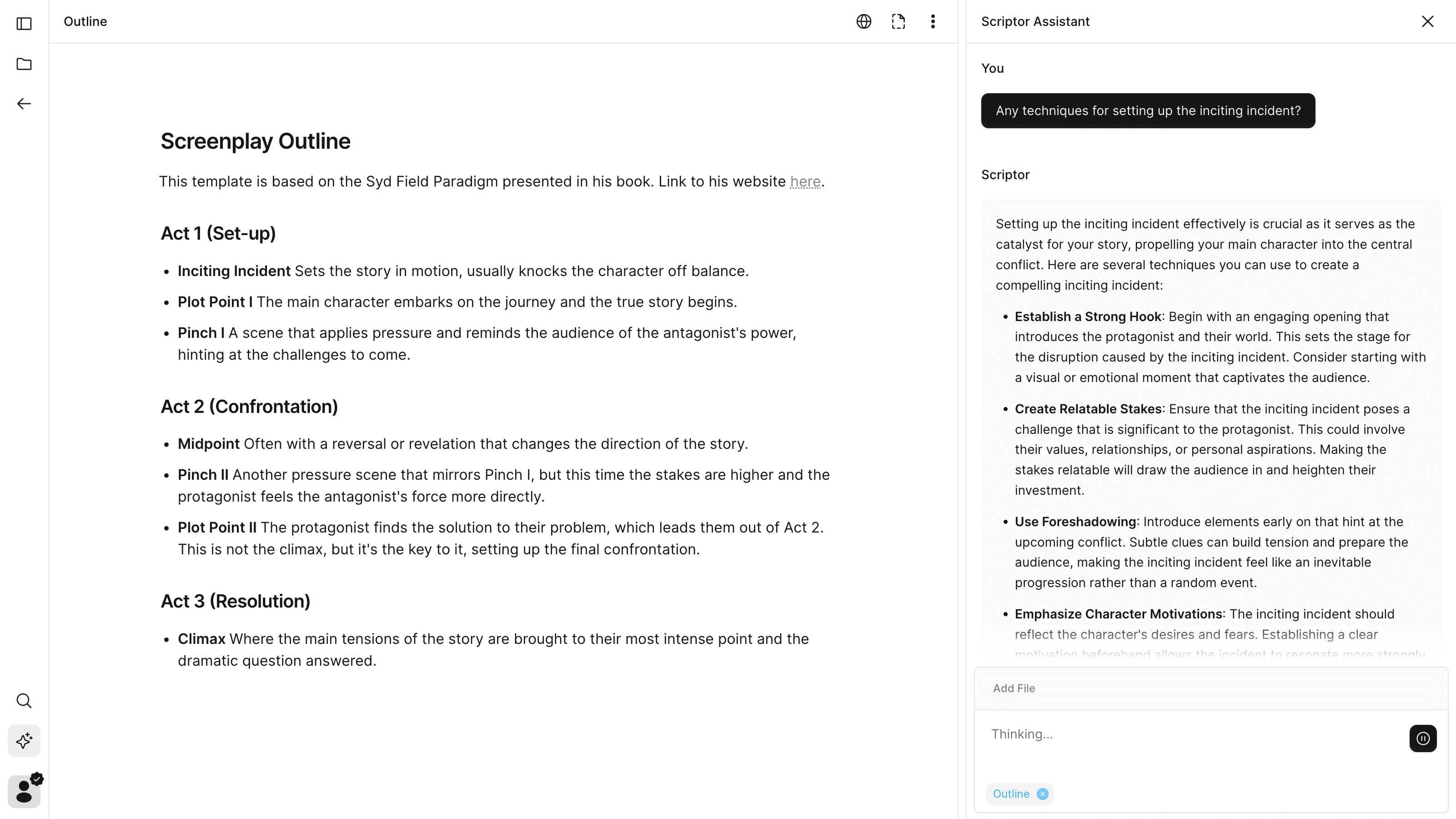Close the Scriptor Assistant panel
This screenshot has height=819, width=1456.
pos(1428,21)
